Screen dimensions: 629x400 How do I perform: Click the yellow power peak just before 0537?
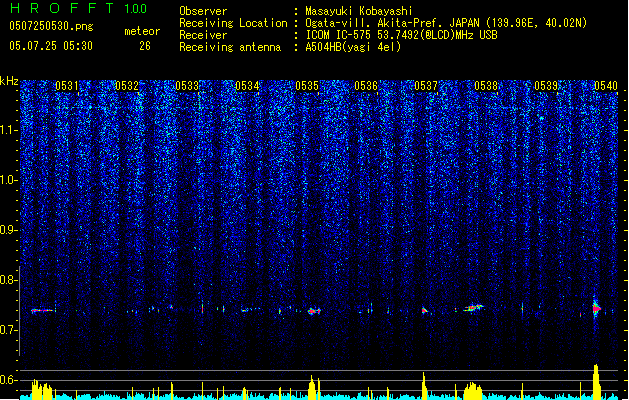(424, 386)
